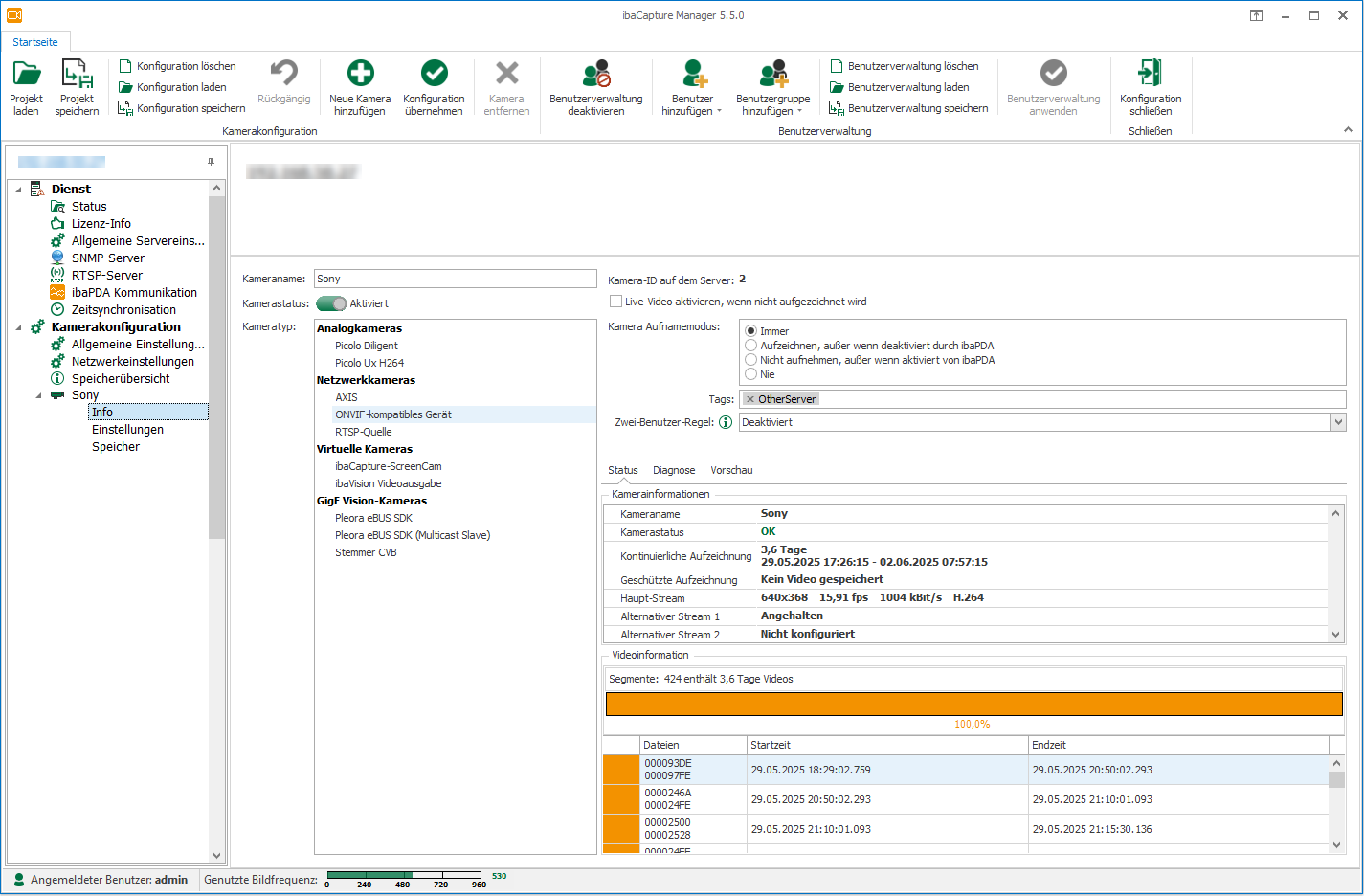Close configuration via Konfiguration schließen icon
The height and width of the screenshot is (896, 1364).
tap(1150, 74)
